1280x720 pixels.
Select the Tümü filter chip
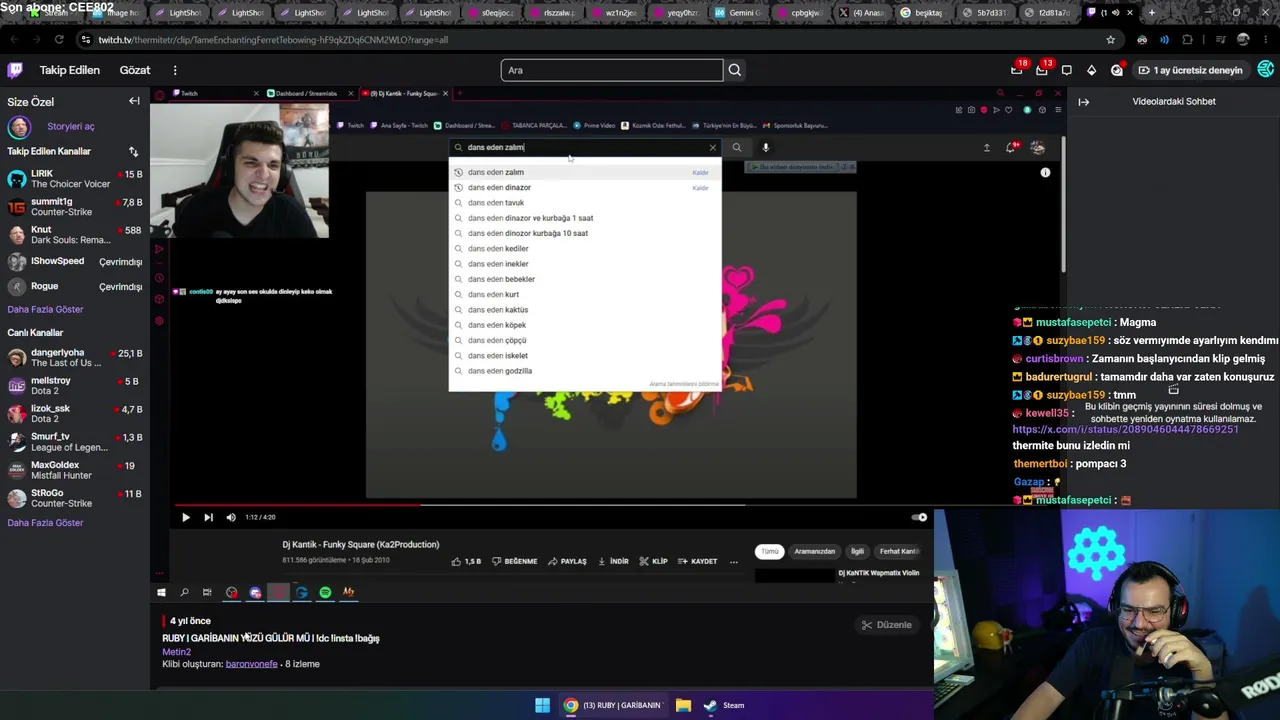[770, 551]
